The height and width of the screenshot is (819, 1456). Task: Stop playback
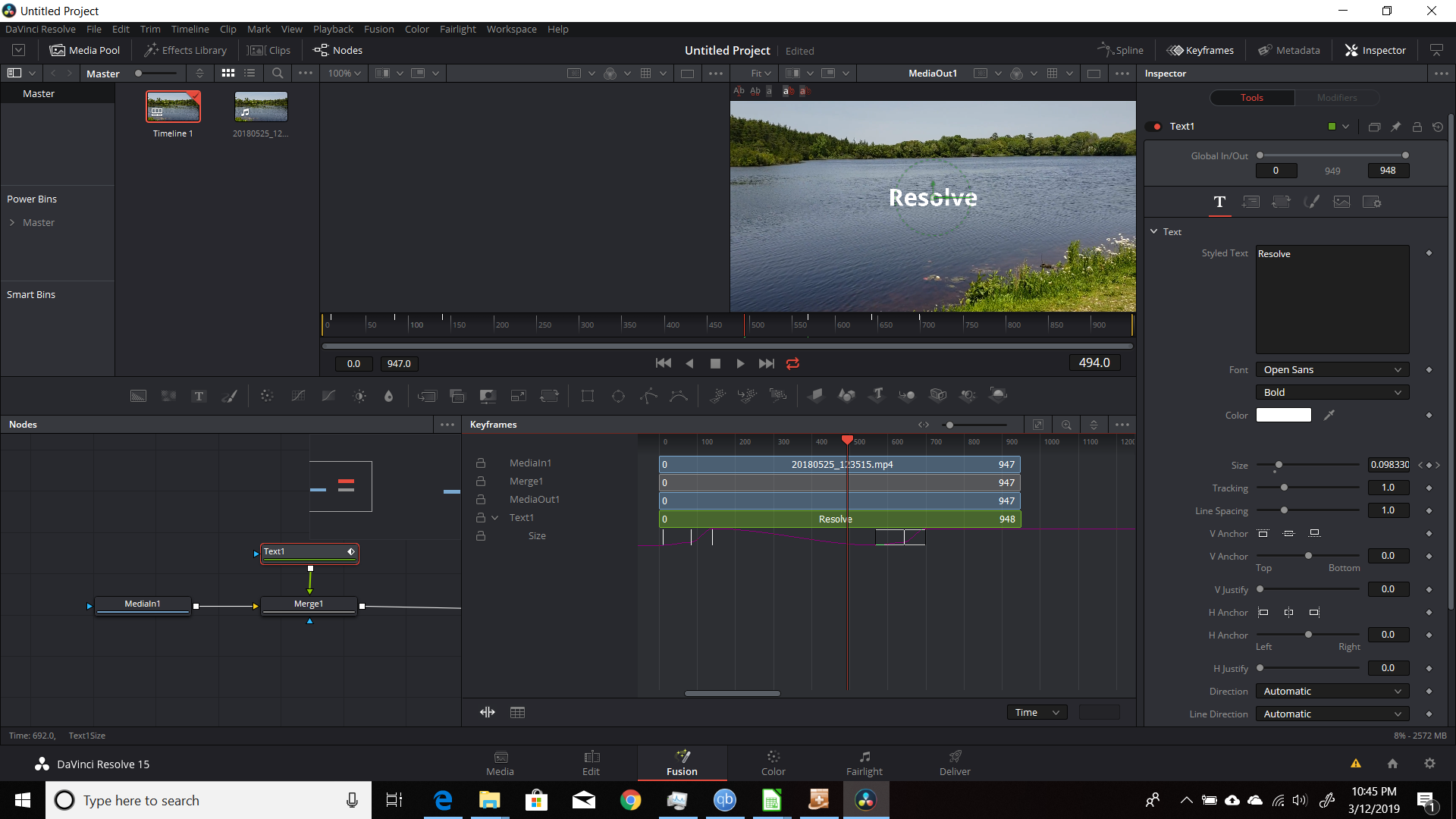714,363
